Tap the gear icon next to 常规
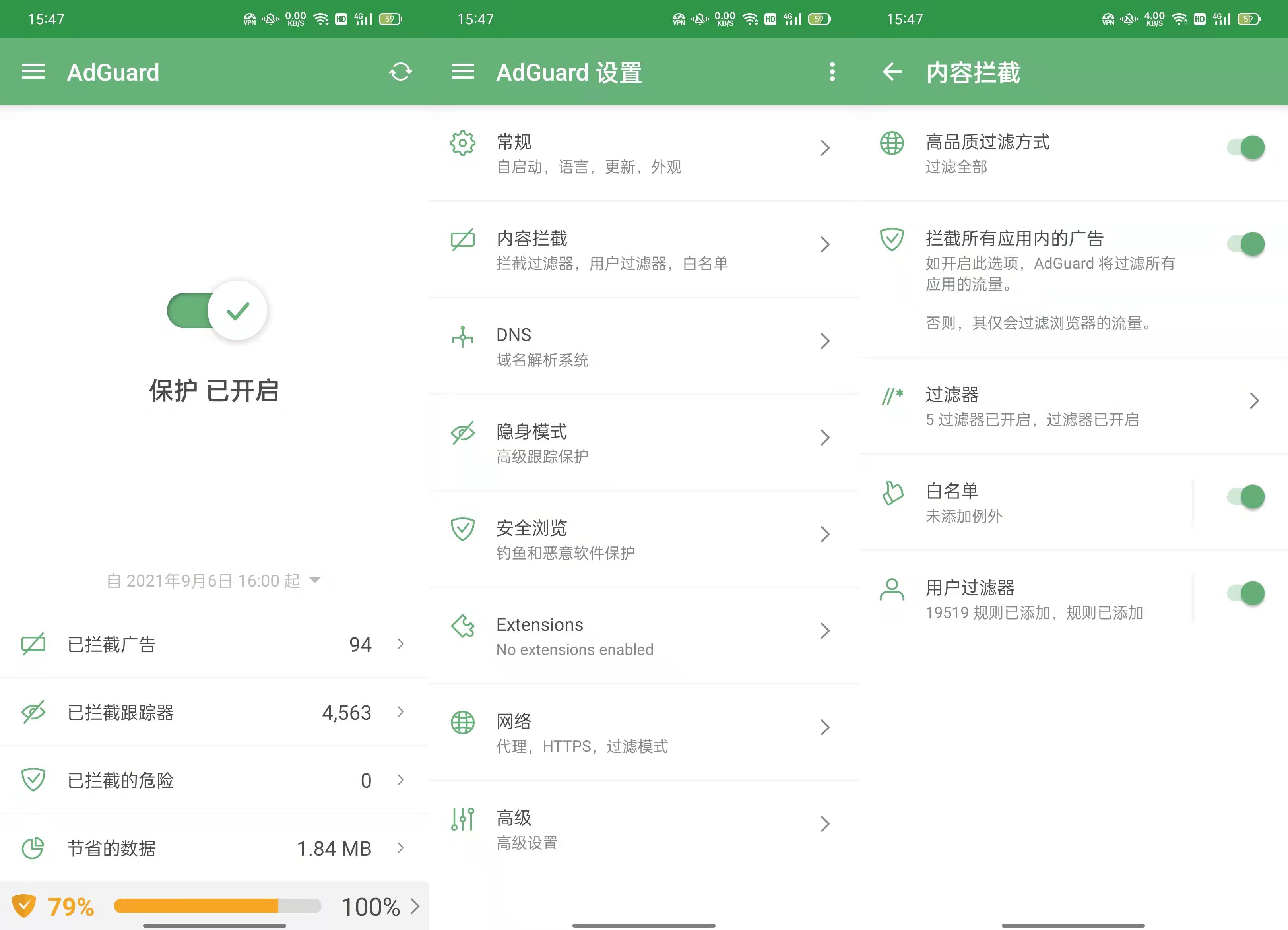Viewport: 1288px width, 930px height. pos(462,143)
